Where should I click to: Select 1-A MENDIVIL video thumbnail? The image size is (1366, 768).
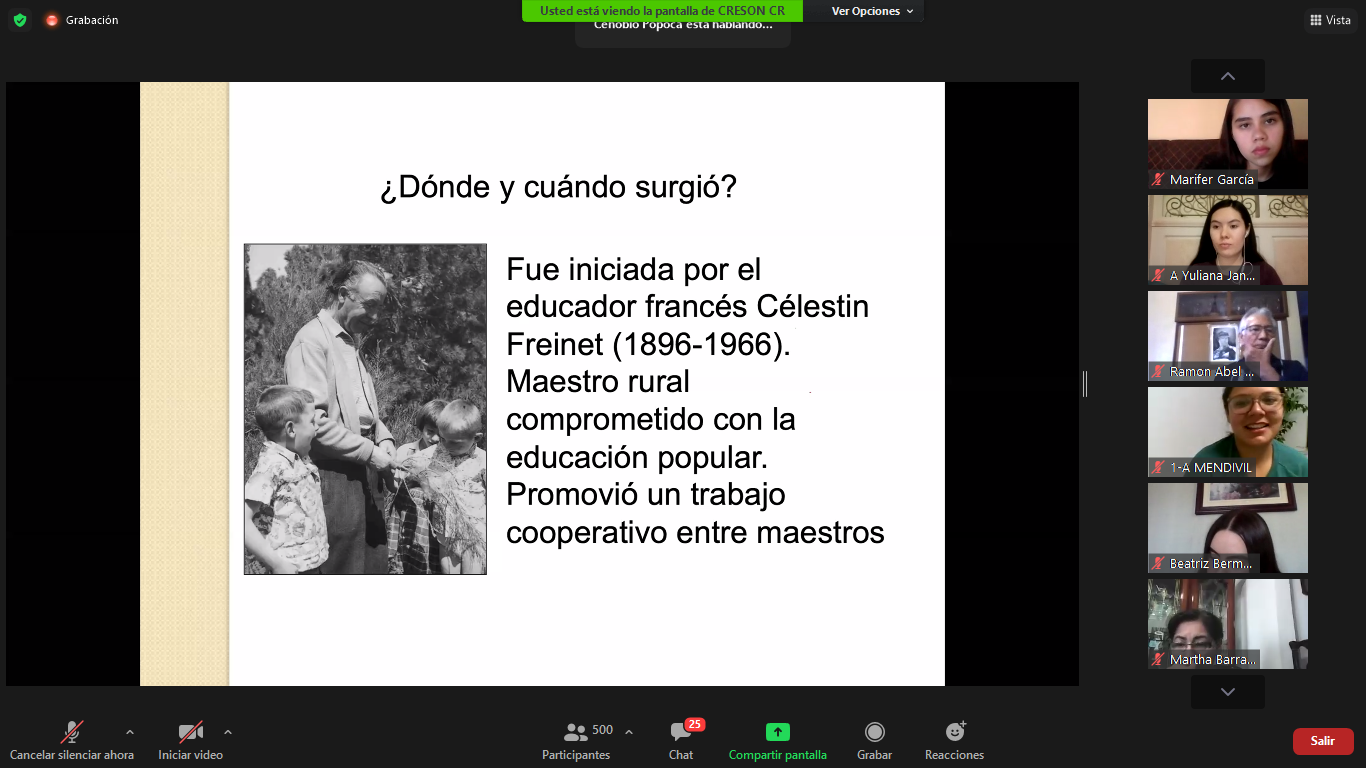[x=1227, y=432]
